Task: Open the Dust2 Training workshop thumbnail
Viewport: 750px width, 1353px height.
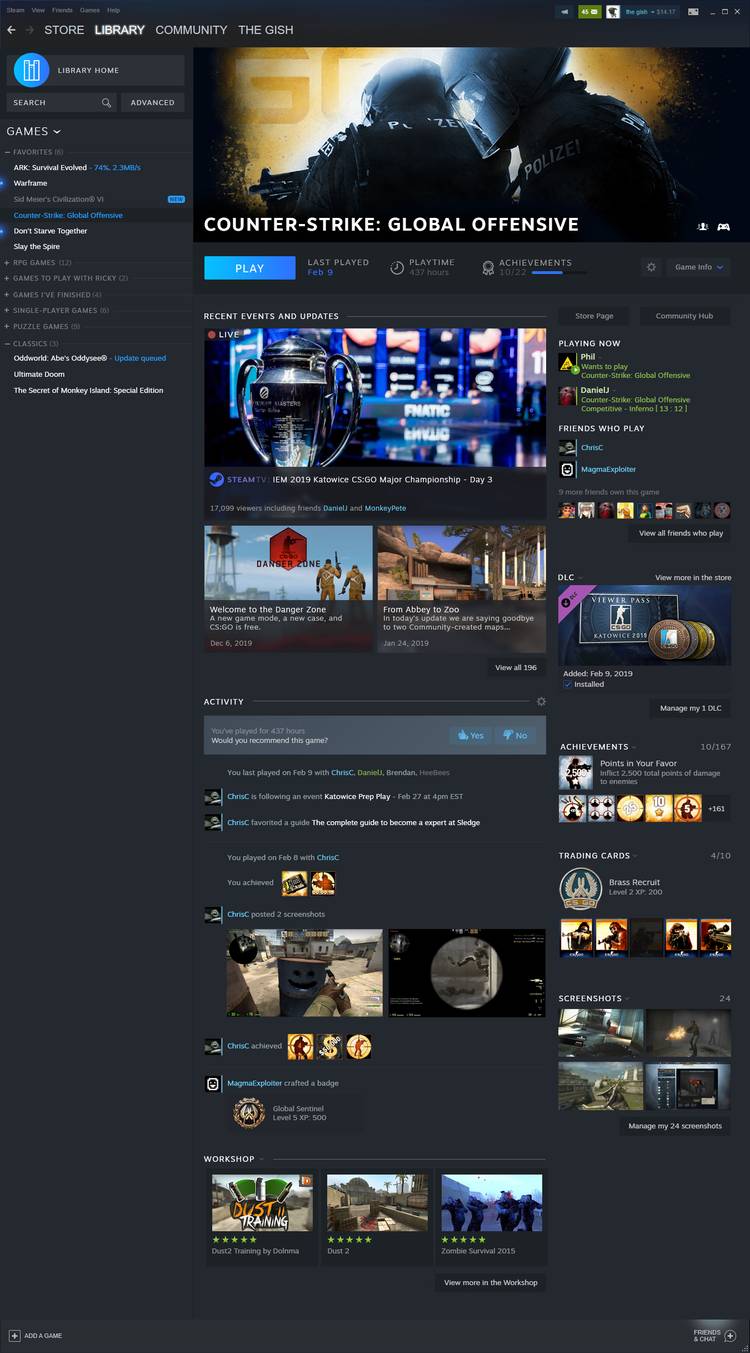Action: pos(262,1202)
